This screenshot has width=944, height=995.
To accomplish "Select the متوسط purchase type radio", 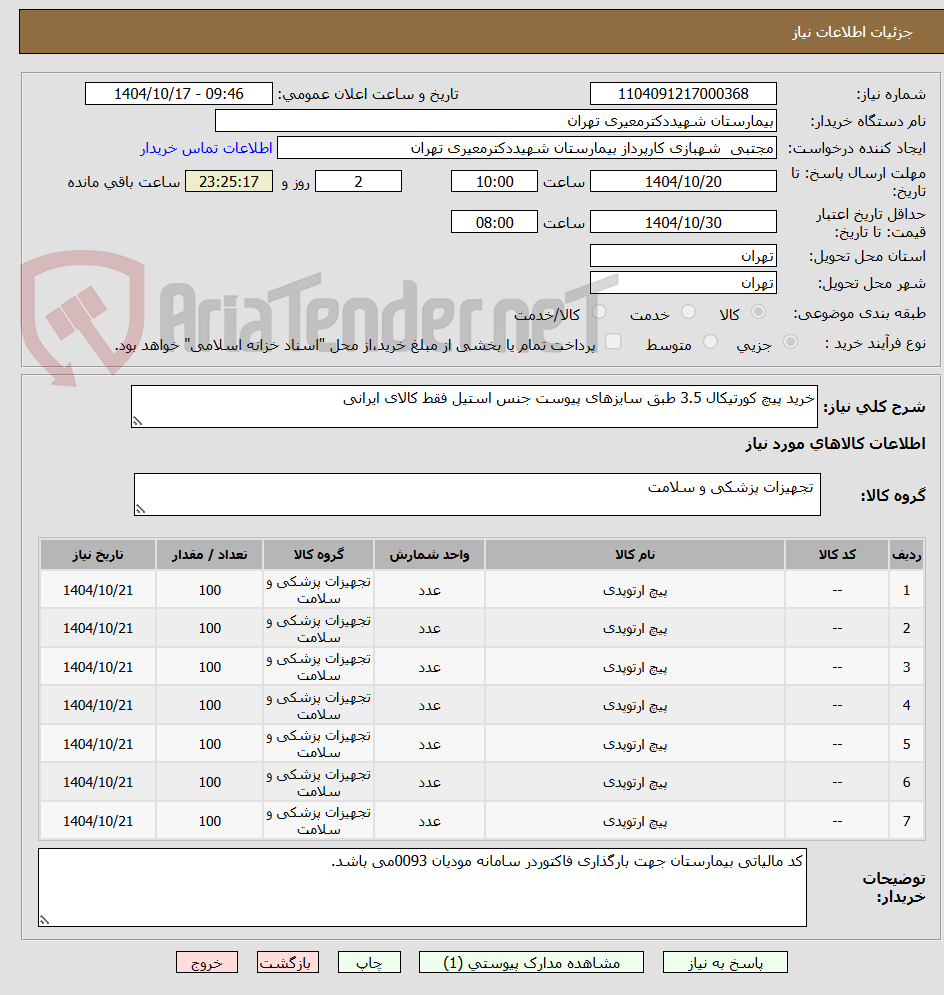I will [x=711, y=342].
